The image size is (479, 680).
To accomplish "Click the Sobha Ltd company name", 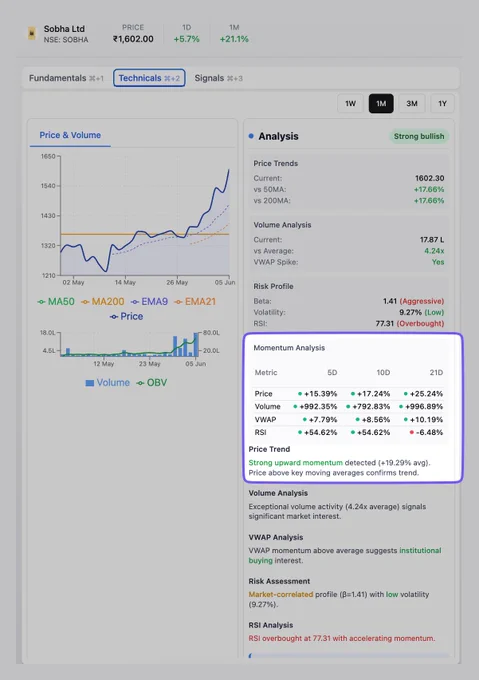I will [x=64, y=29].
